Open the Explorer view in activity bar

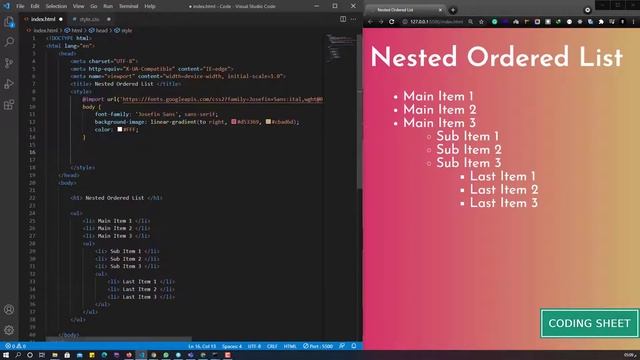pos(9,22)
